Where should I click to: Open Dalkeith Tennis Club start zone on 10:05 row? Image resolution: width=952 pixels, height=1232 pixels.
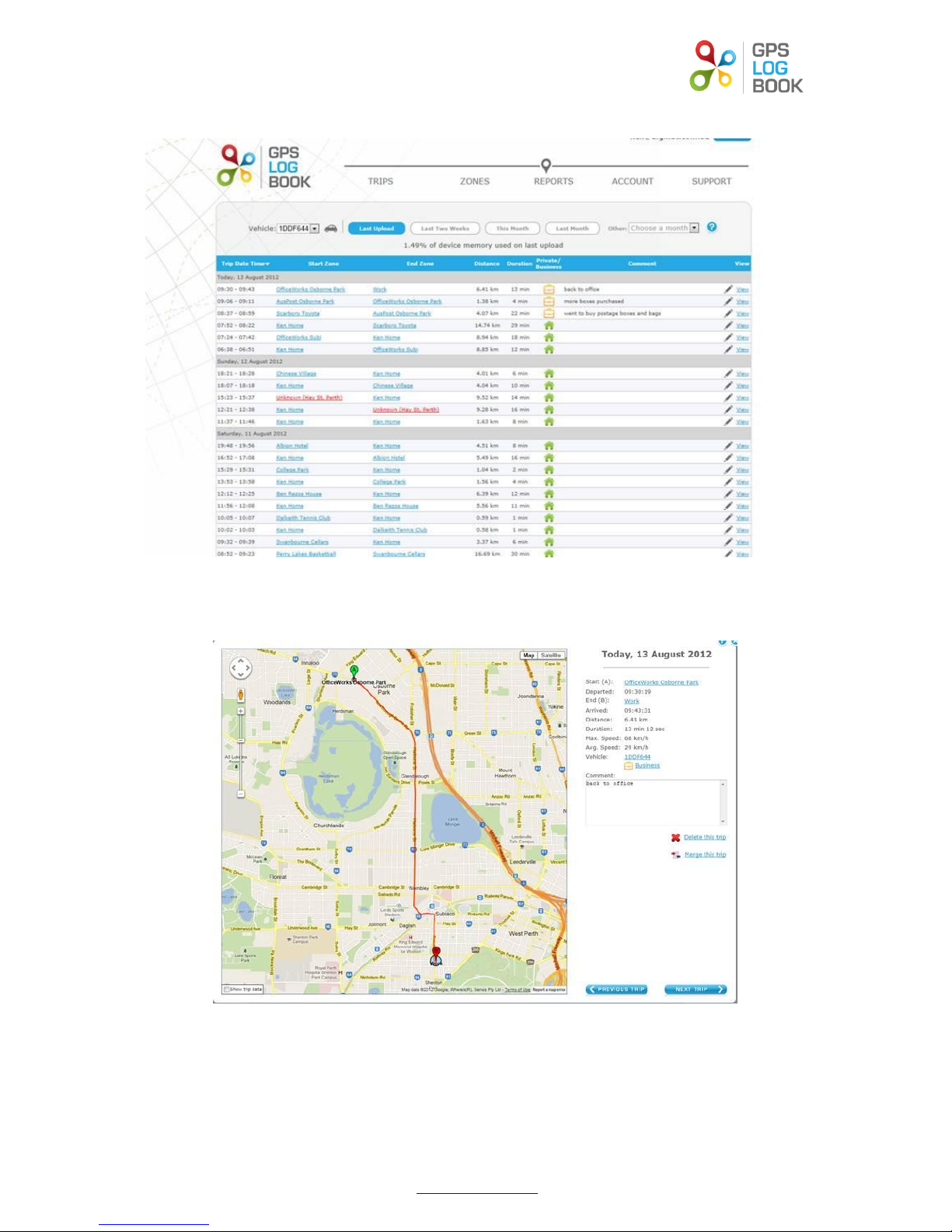[303, 518]
